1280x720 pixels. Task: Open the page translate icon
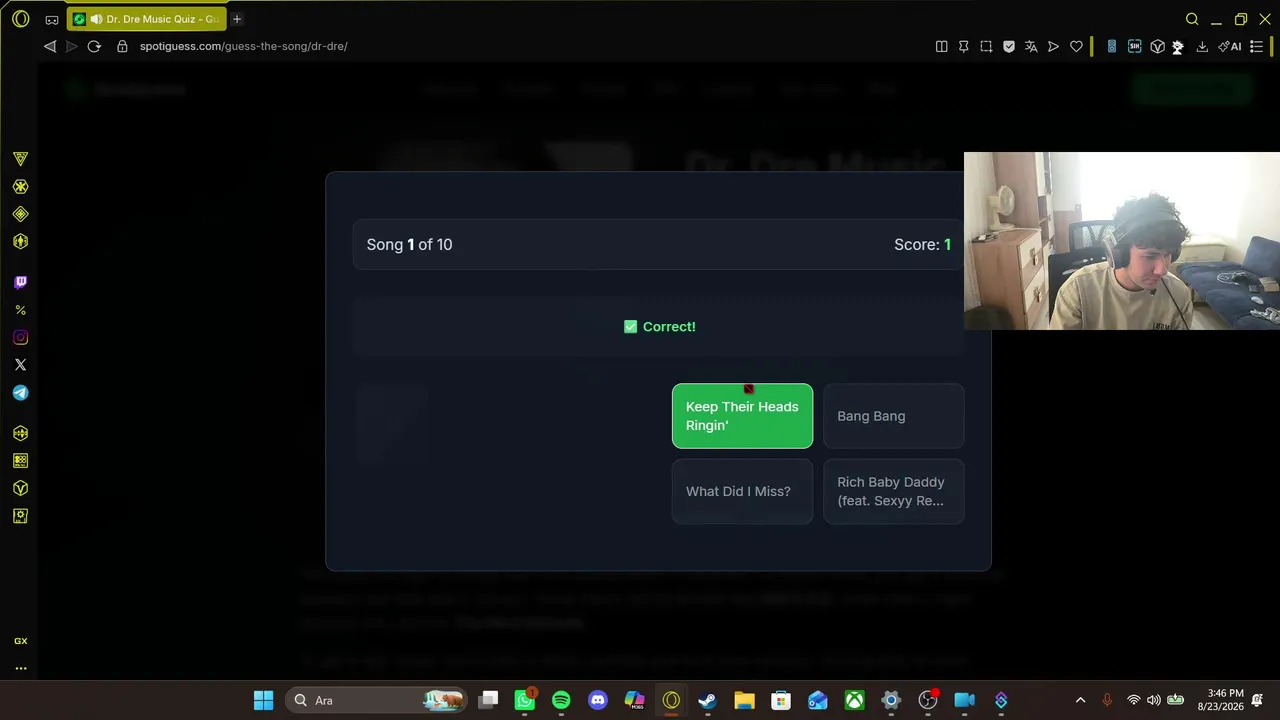click(1031, 46)
